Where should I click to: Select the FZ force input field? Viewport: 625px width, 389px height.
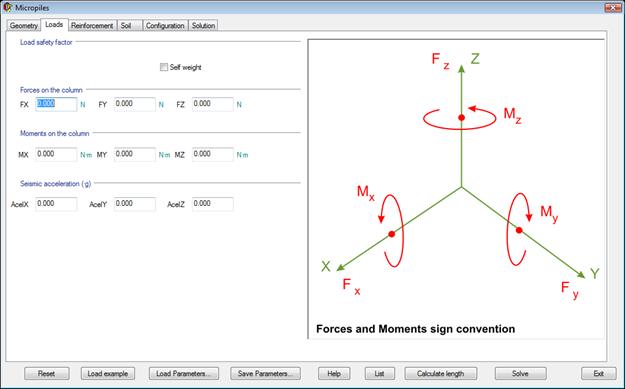(213, 104)
